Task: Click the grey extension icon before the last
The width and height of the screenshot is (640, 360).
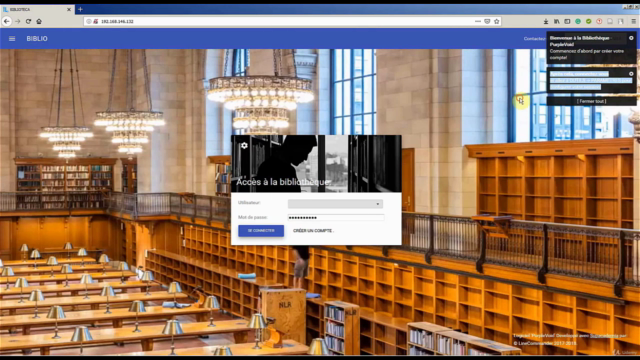Action: point(610,21)
